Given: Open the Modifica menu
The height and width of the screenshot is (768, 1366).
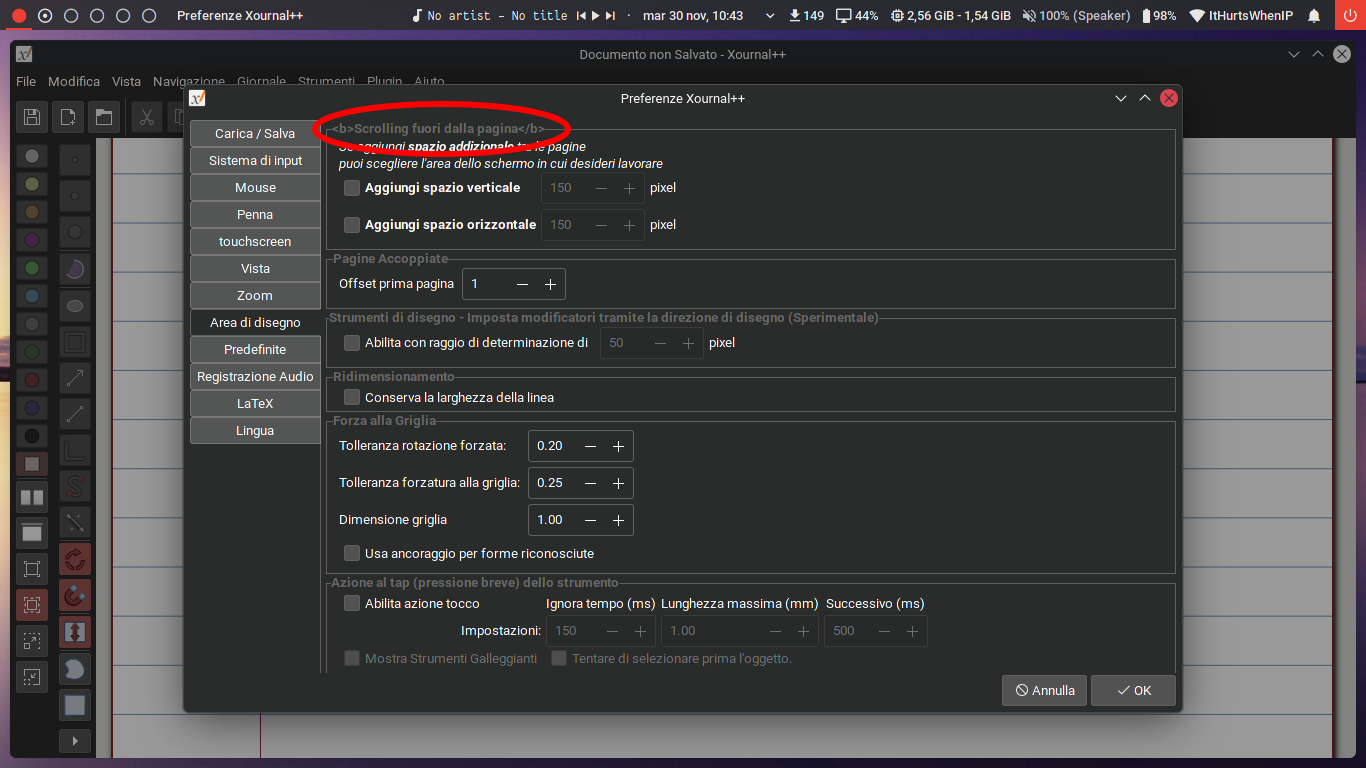Looking at the screenshot, I should [74, 81].
